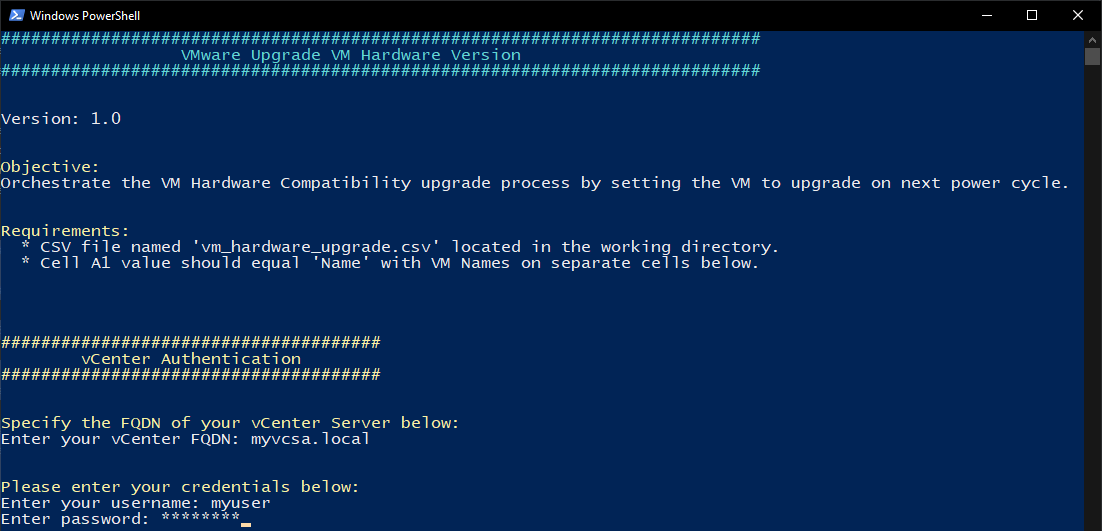Click the scrollbar up arrow

[x=1093, y=37]
